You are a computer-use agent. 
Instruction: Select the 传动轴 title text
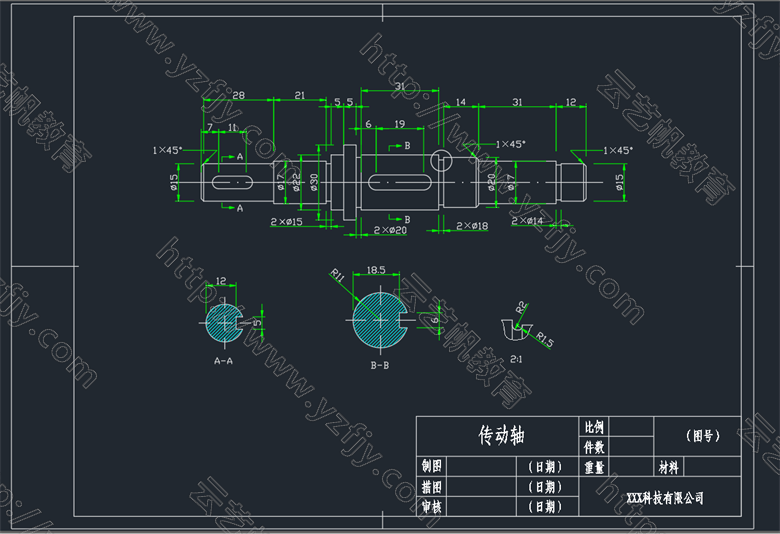[x=501, y=435]
